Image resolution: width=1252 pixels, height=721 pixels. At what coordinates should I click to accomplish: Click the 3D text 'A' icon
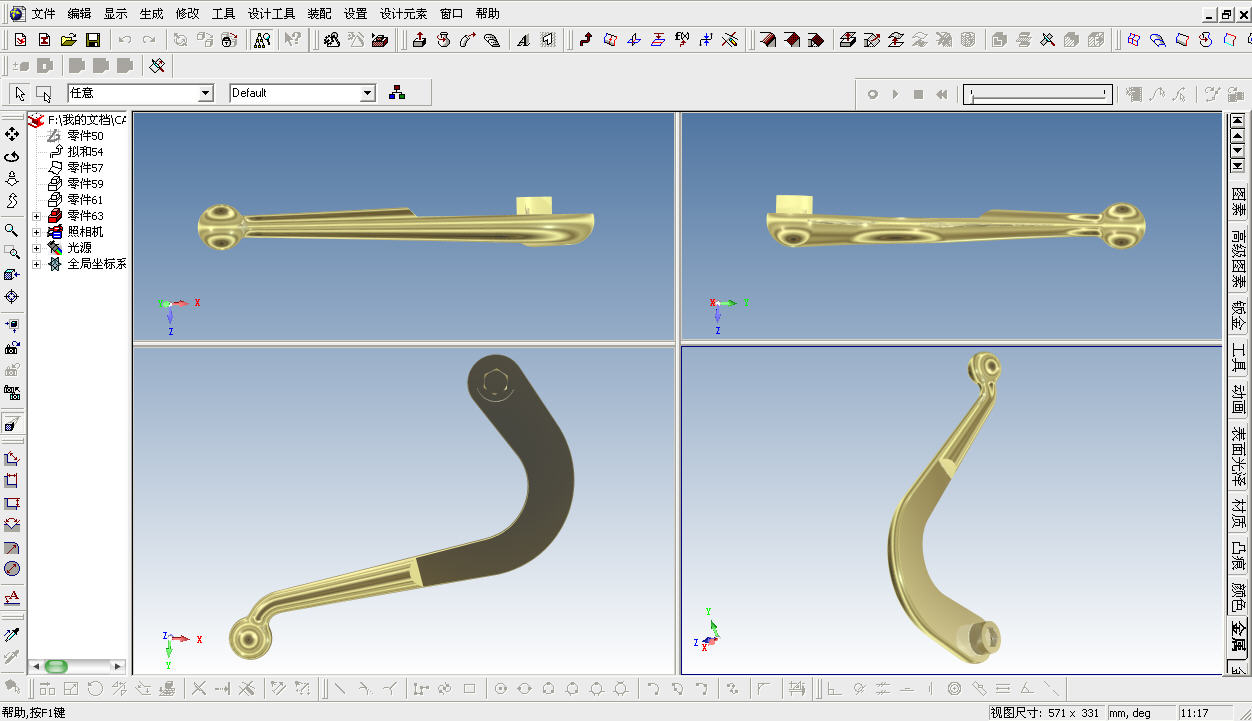tap(523, 40)
